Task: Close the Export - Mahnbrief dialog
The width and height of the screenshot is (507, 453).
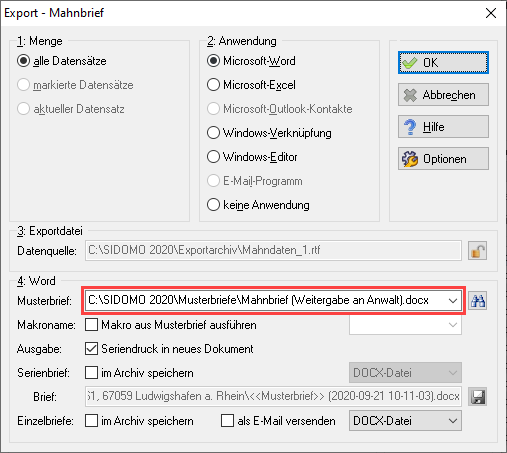Action: (491, 13)
